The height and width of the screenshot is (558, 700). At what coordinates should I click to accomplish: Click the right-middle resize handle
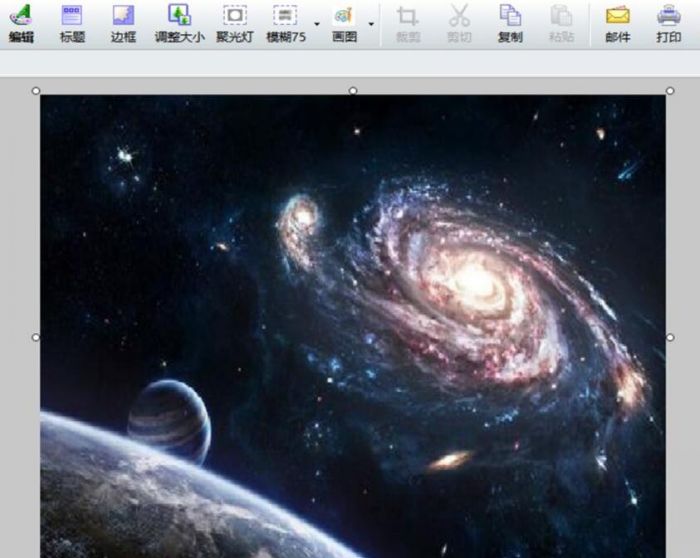[x=670, y=337]
